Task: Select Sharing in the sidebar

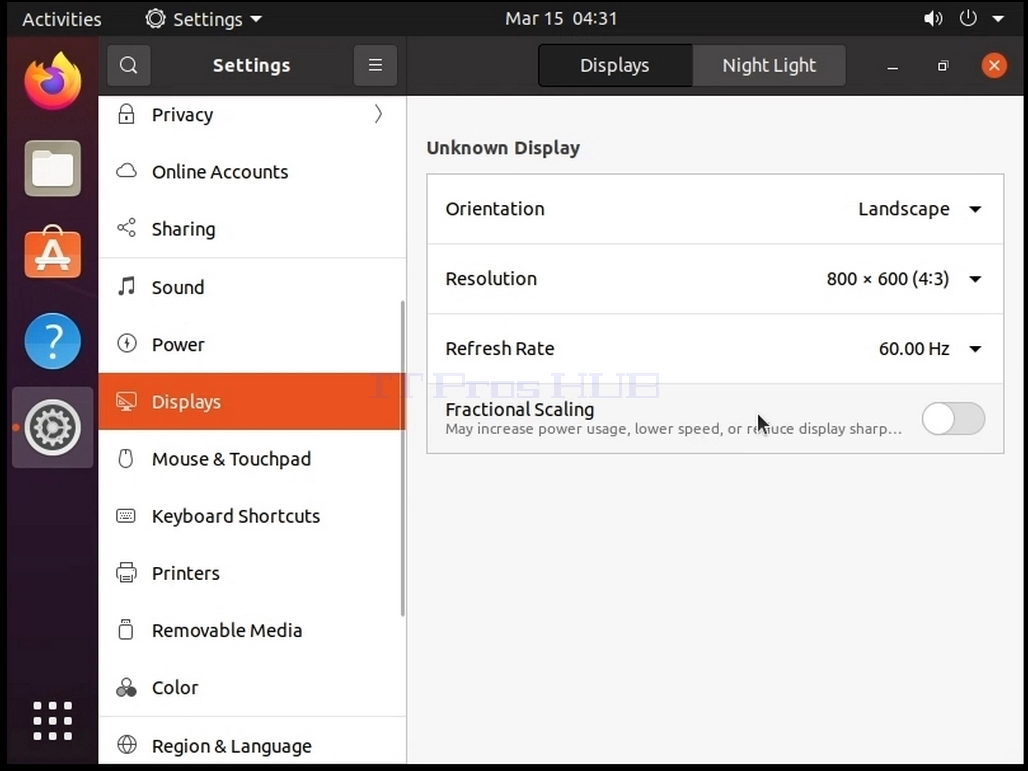Action: coord(252,228)
